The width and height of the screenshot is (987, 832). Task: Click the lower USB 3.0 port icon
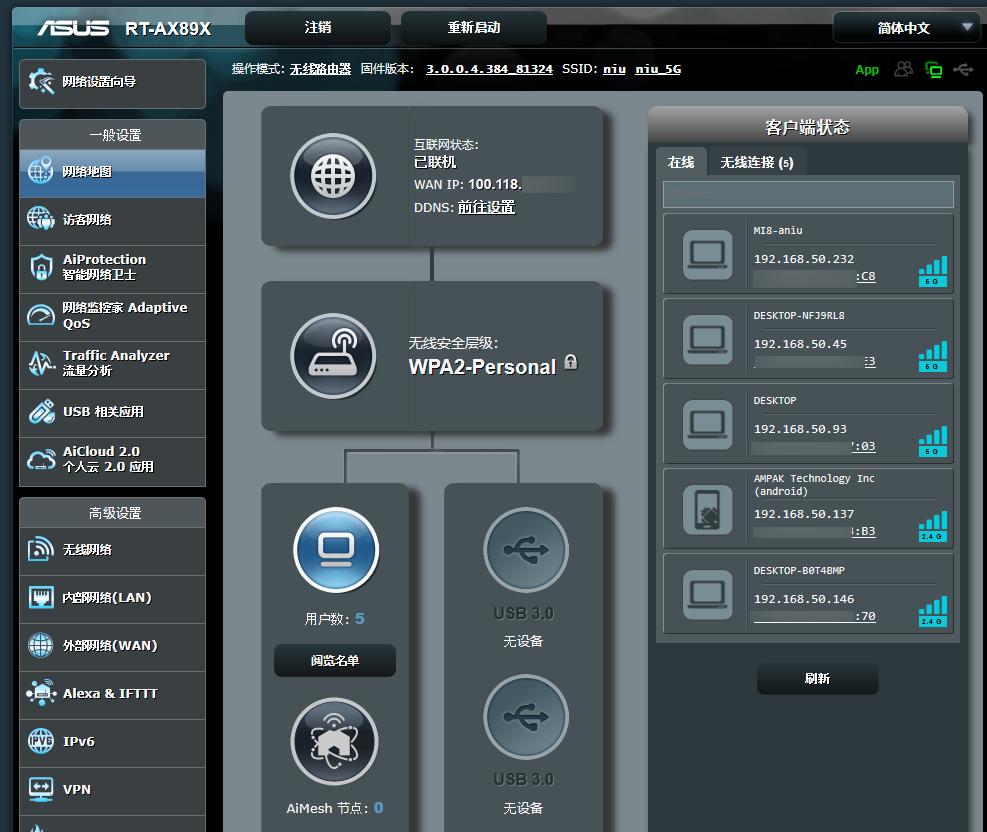525,716
